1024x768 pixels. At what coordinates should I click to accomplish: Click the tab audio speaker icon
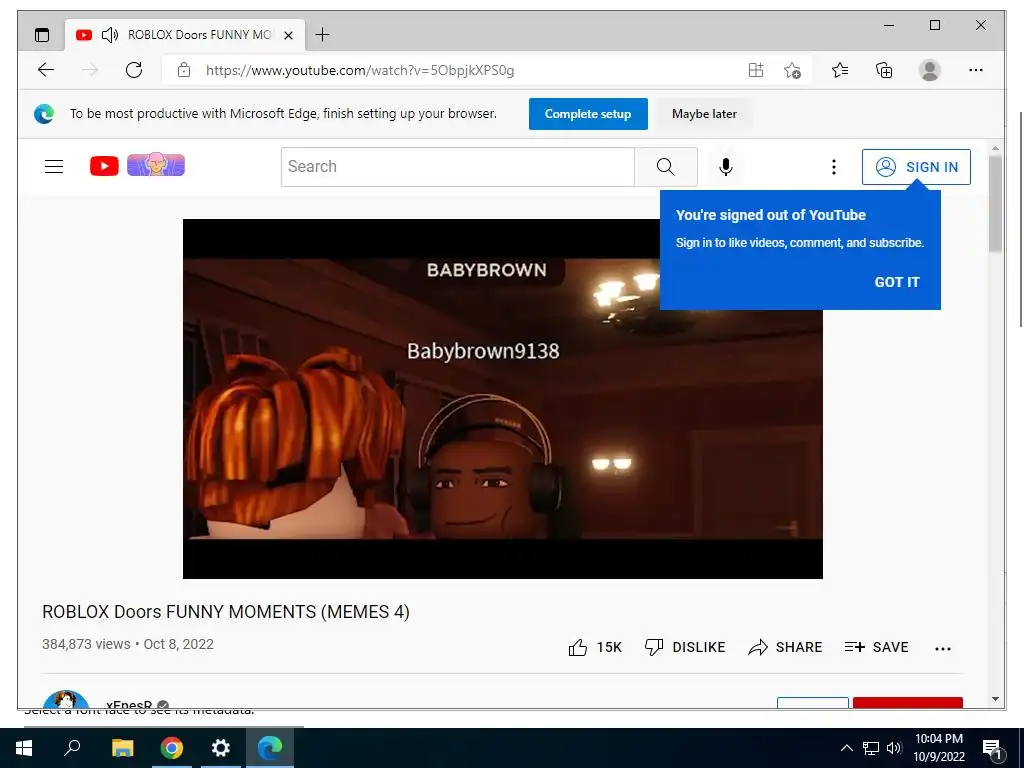click(110, 35)
